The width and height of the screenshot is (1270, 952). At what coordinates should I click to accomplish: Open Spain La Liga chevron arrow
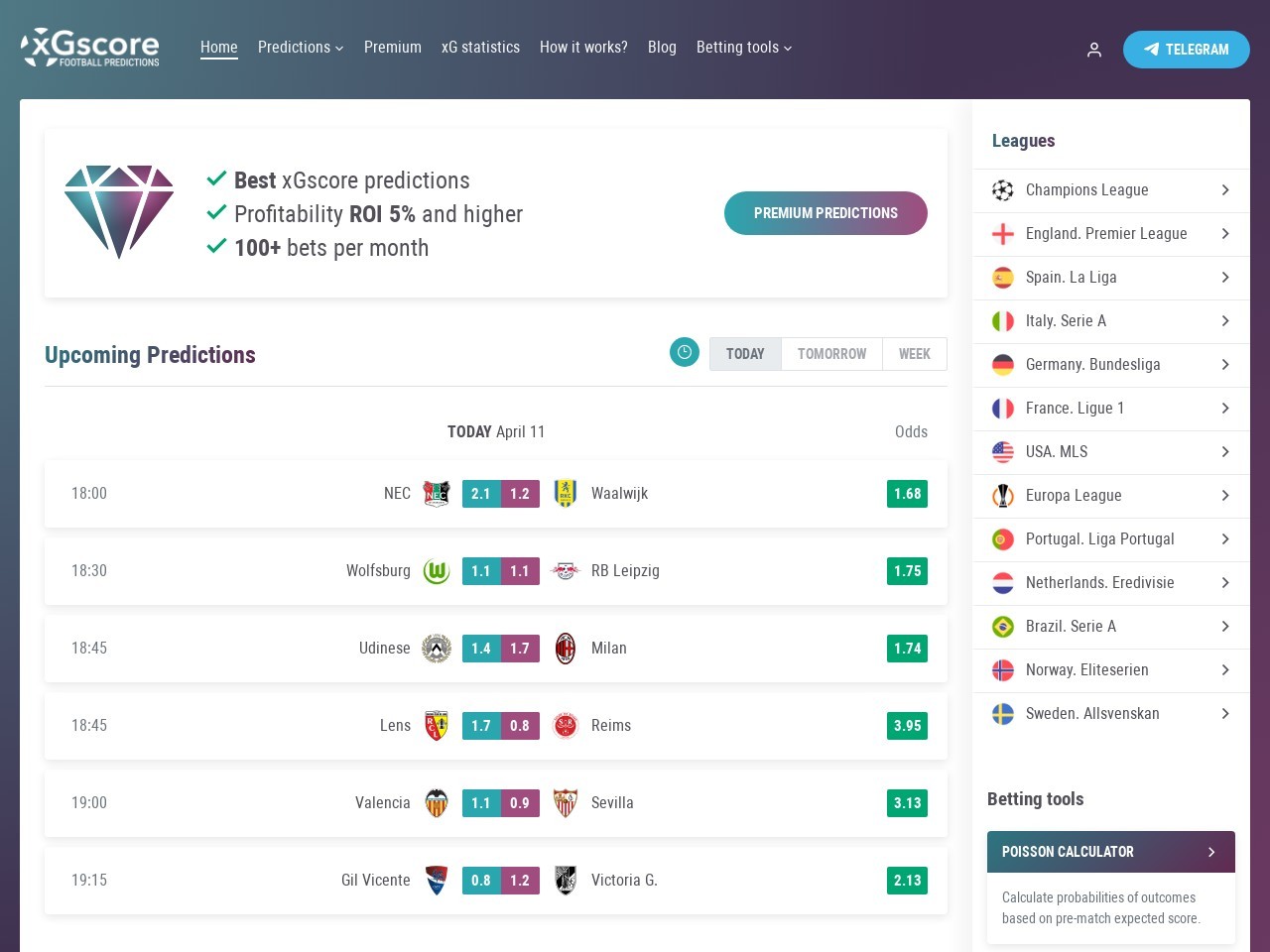coord(1225,277)
